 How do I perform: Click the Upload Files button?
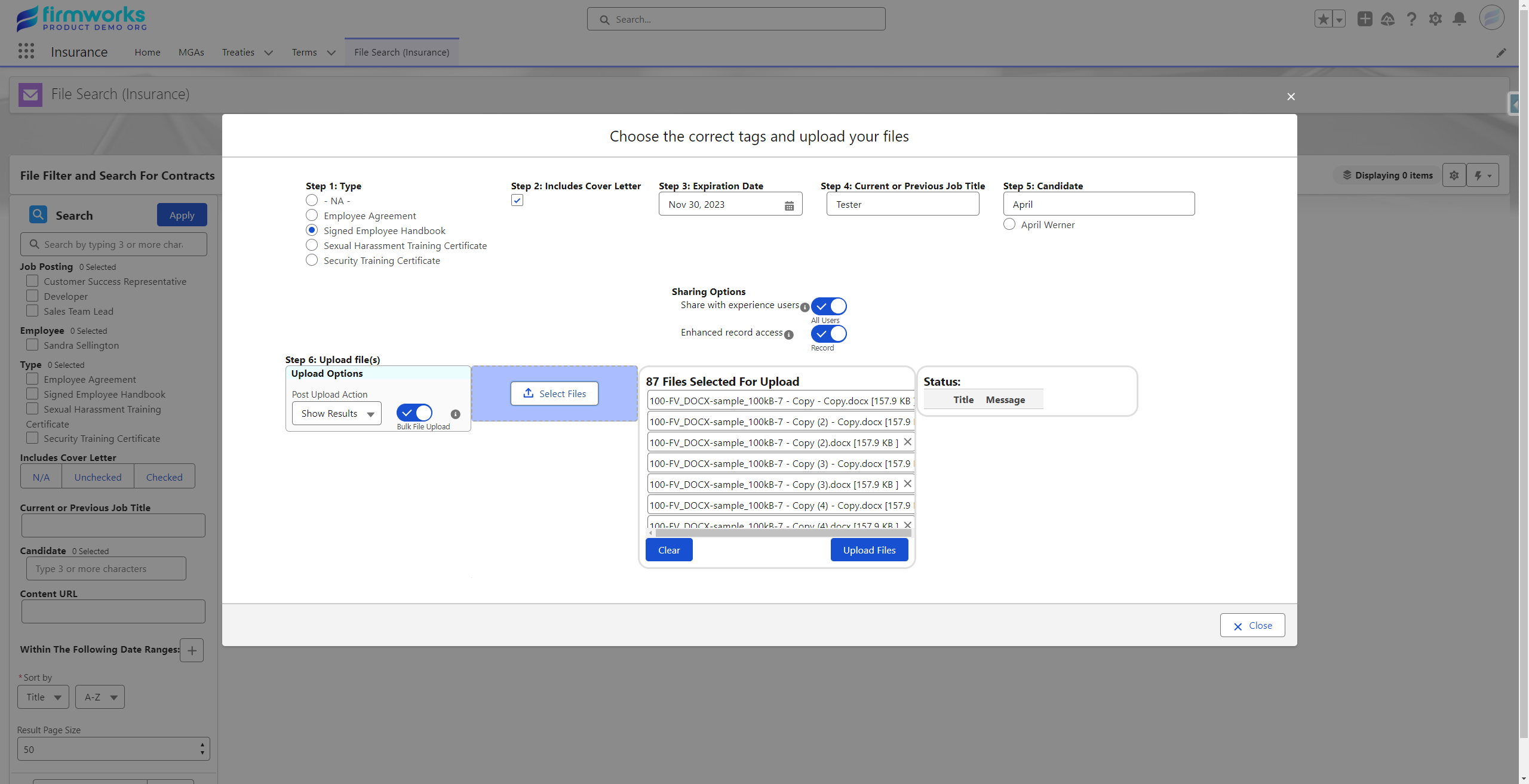[869, 550]
